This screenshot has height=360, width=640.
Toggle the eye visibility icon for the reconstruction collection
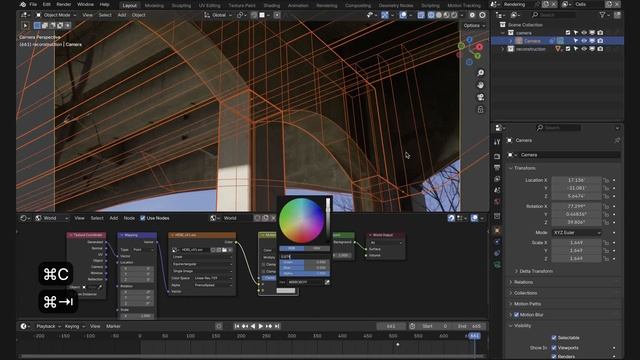coord(584,49)
